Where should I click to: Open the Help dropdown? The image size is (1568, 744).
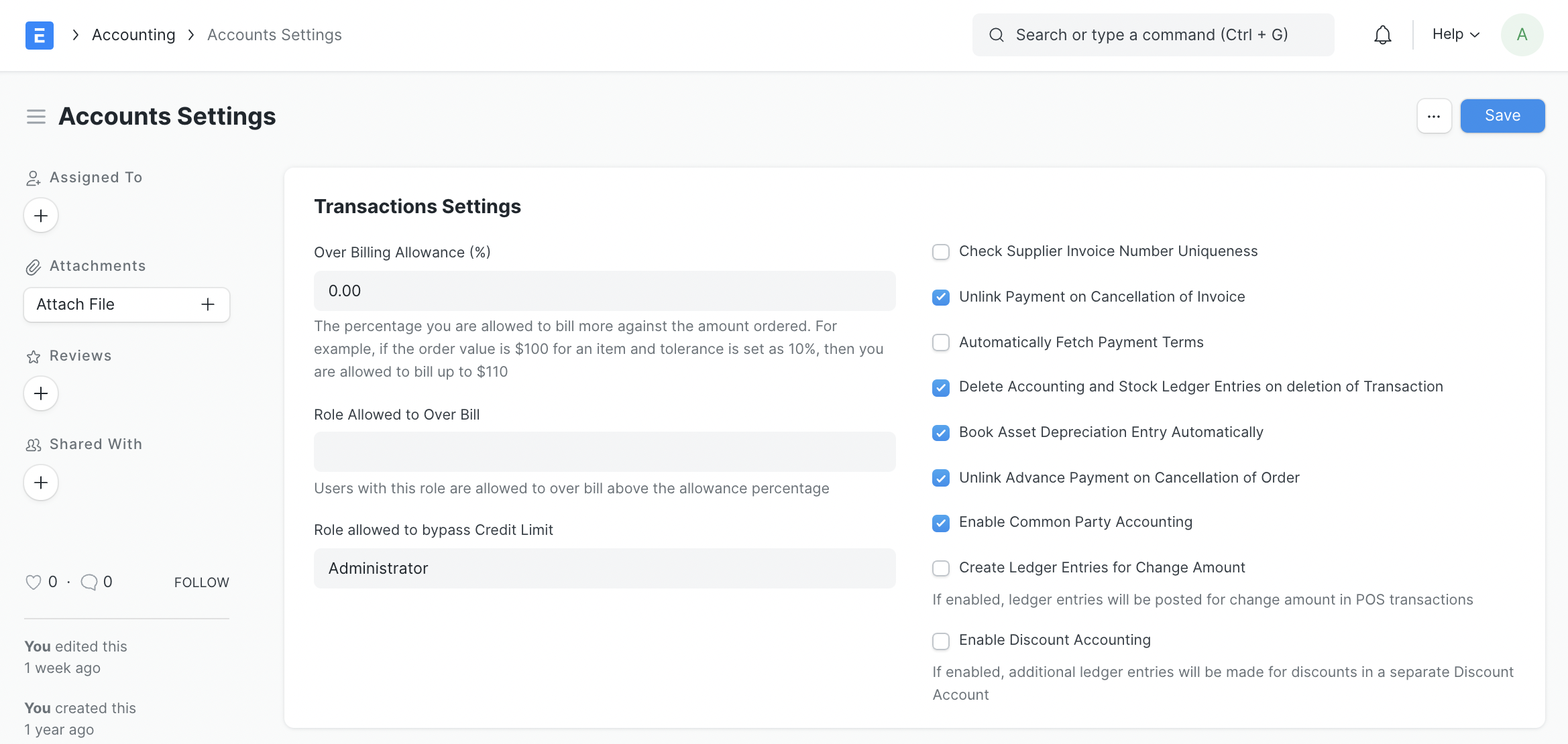click(1454, 34)
